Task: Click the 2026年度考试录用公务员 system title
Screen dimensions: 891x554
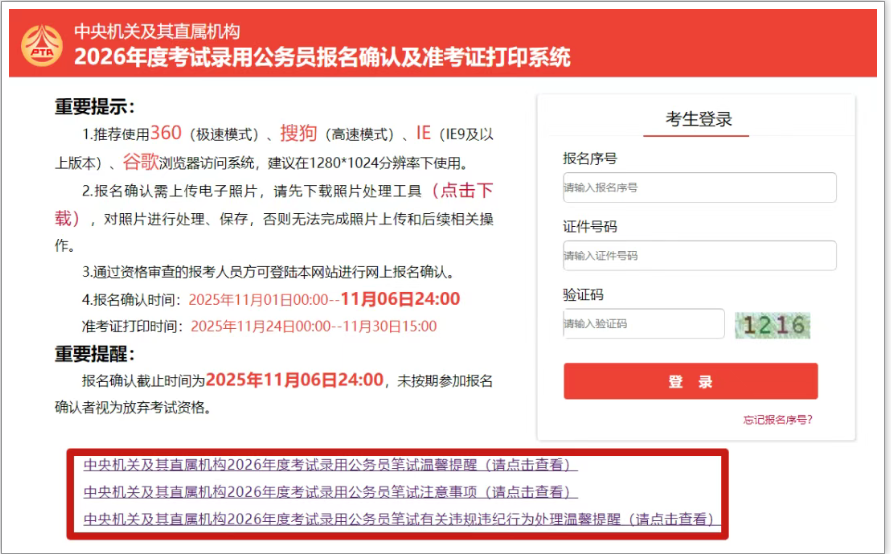Action: [322, 57]
